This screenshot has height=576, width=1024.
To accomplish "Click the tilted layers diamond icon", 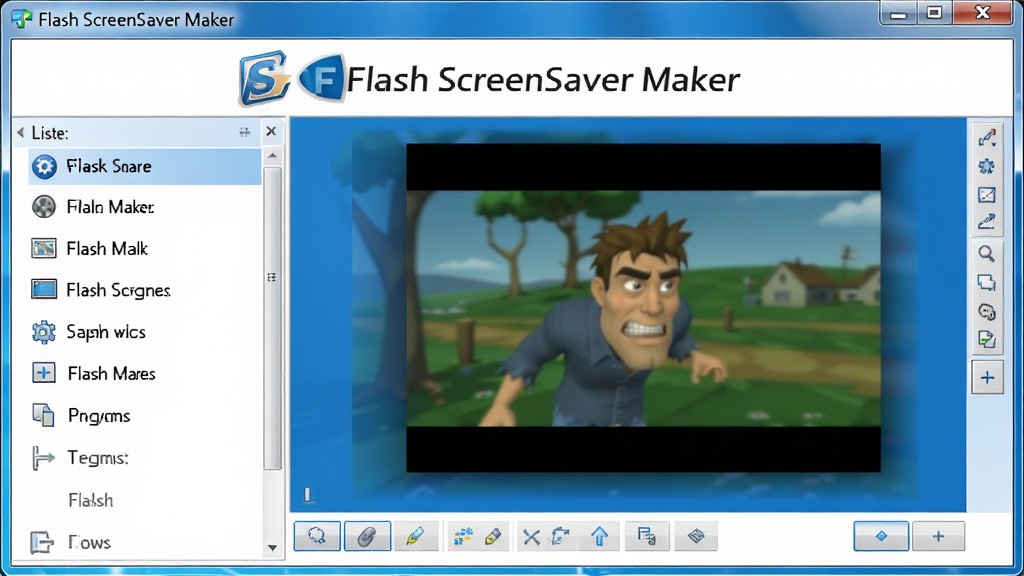I will coord(696,536).
